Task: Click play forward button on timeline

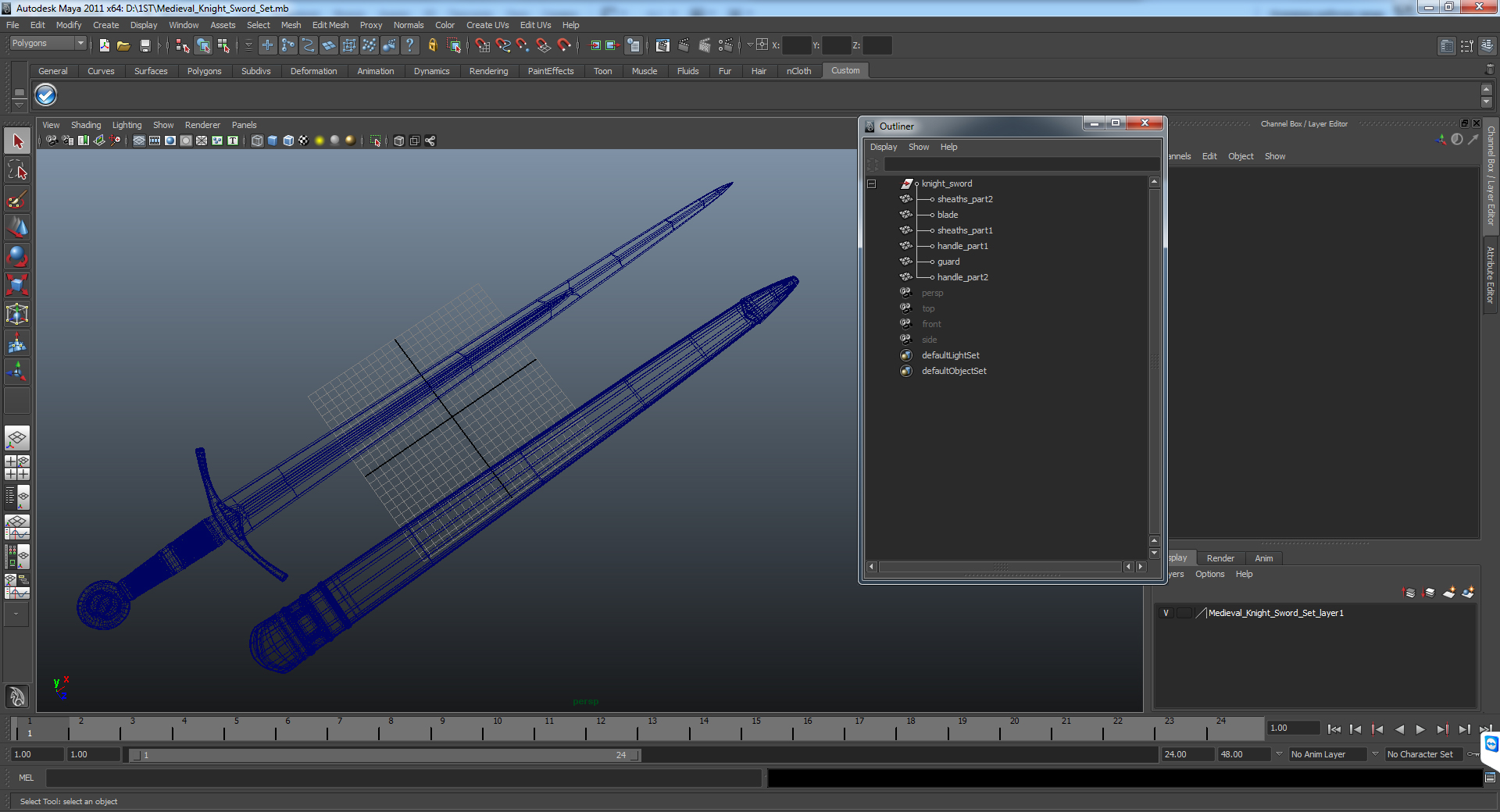Action: (1420, 729)
